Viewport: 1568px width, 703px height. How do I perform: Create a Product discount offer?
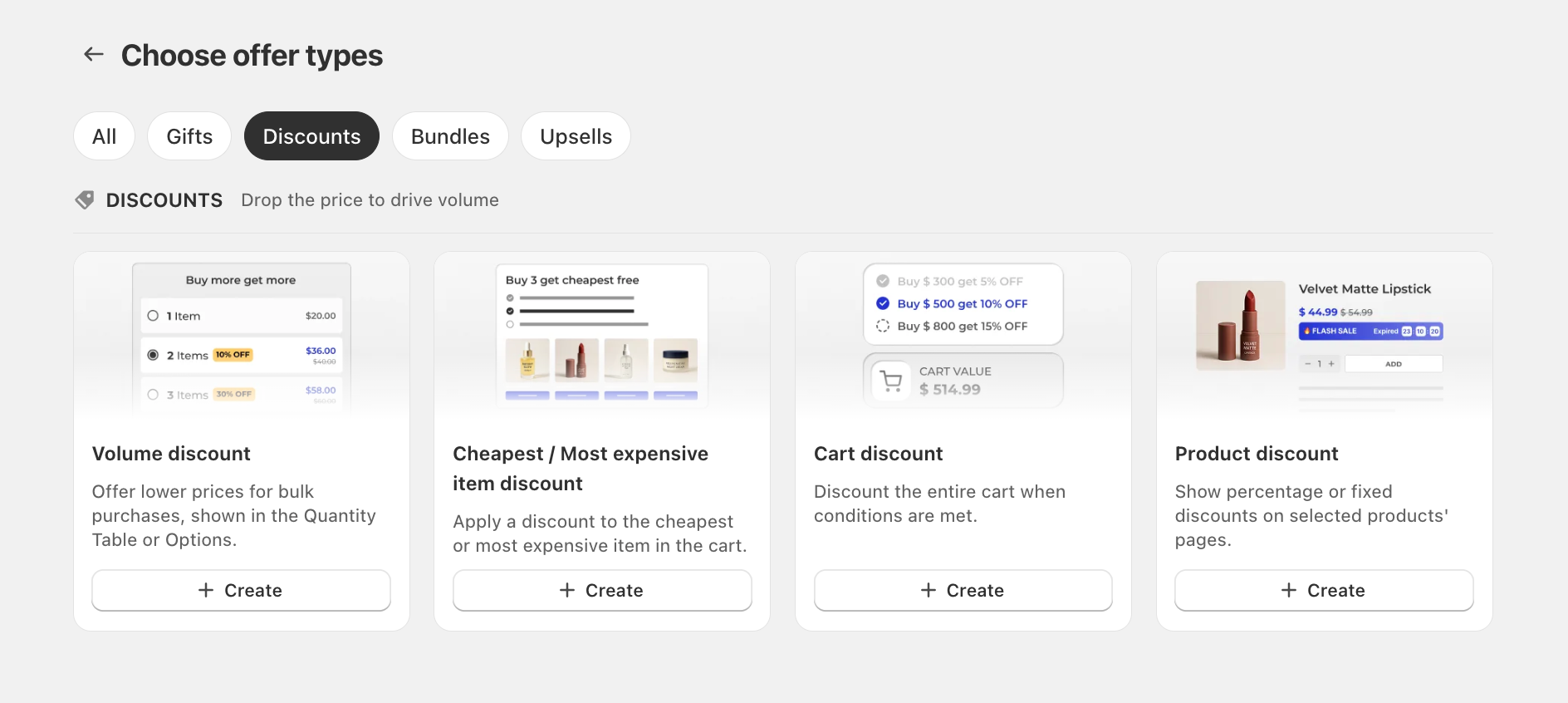coord(1324,590)
